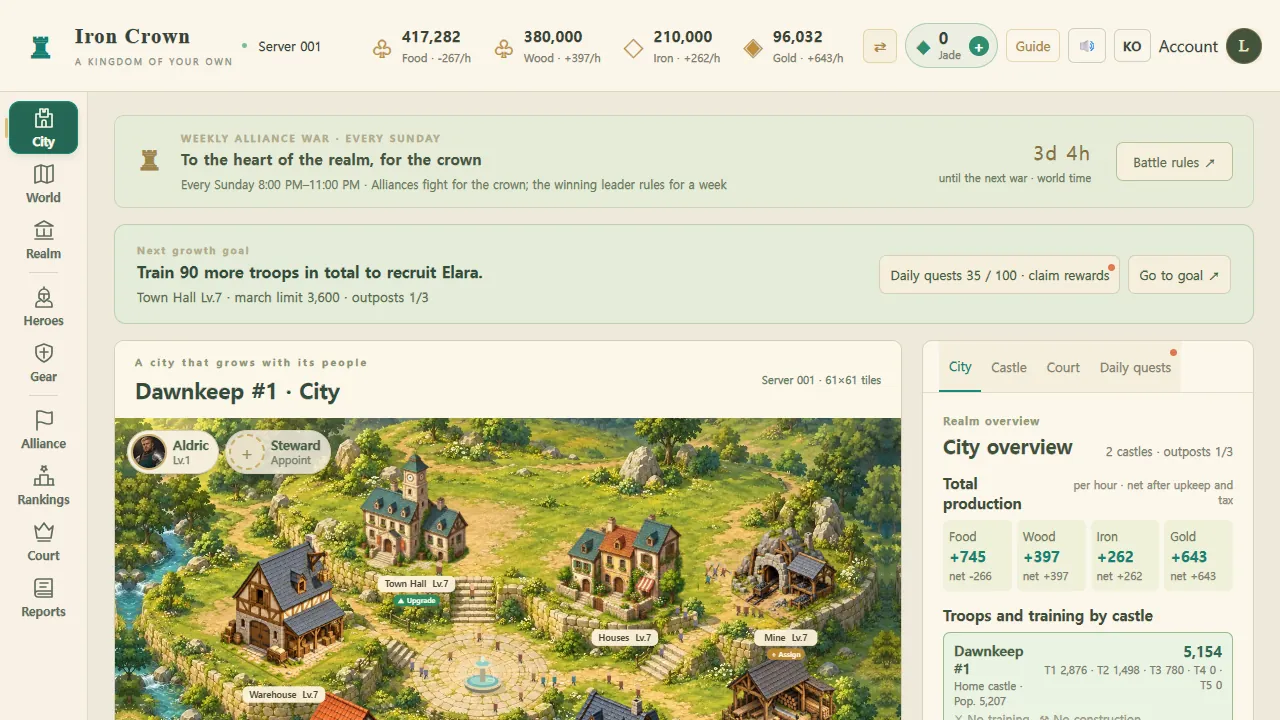Select the Town Hall Lv.7 label
The image size is (1280, 720).
[x=417, y=584]
